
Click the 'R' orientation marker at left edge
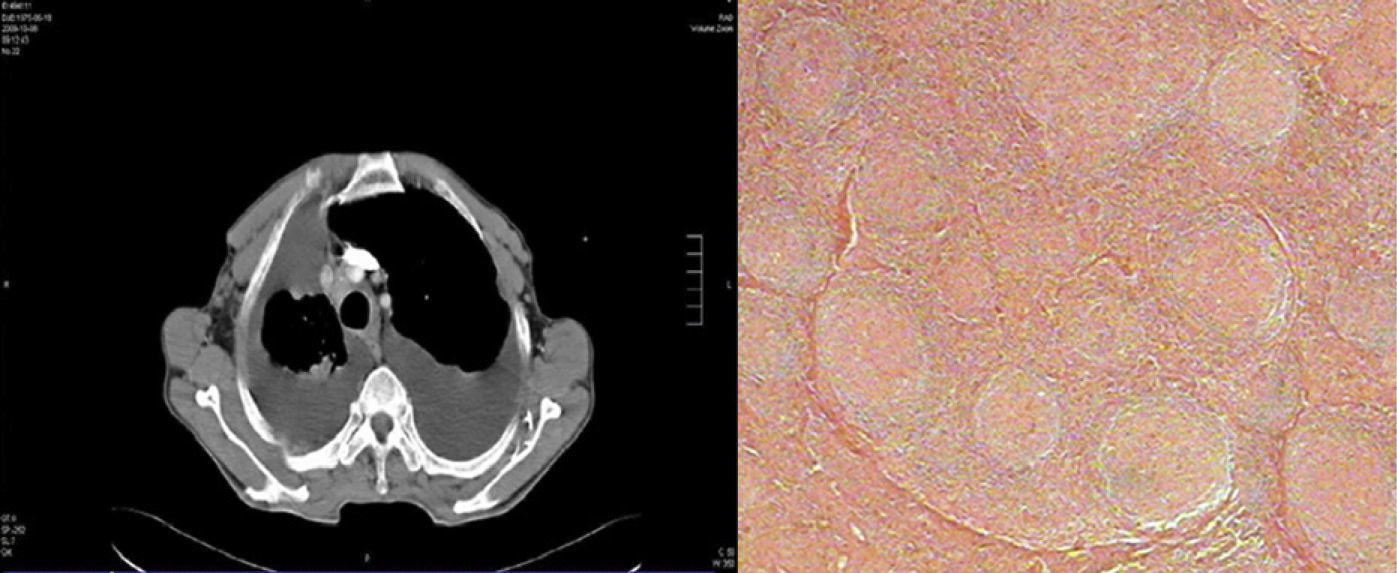pos(7,285)
